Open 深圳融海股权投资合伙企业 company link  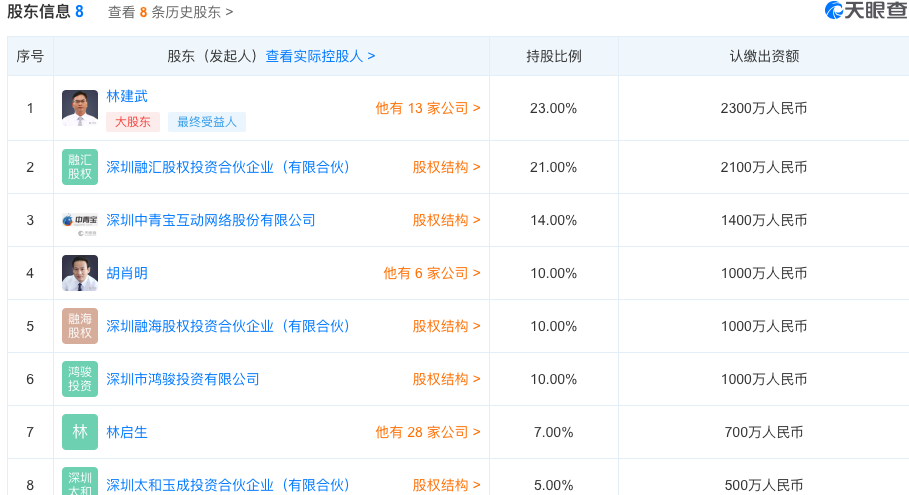pos(228,326)
